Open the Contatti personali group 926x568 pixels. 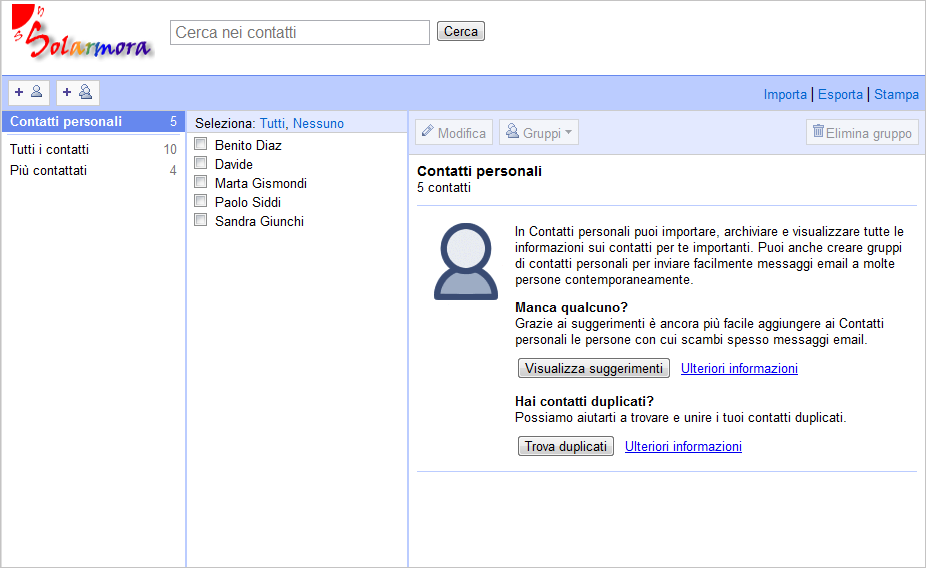tap(93, 122)
